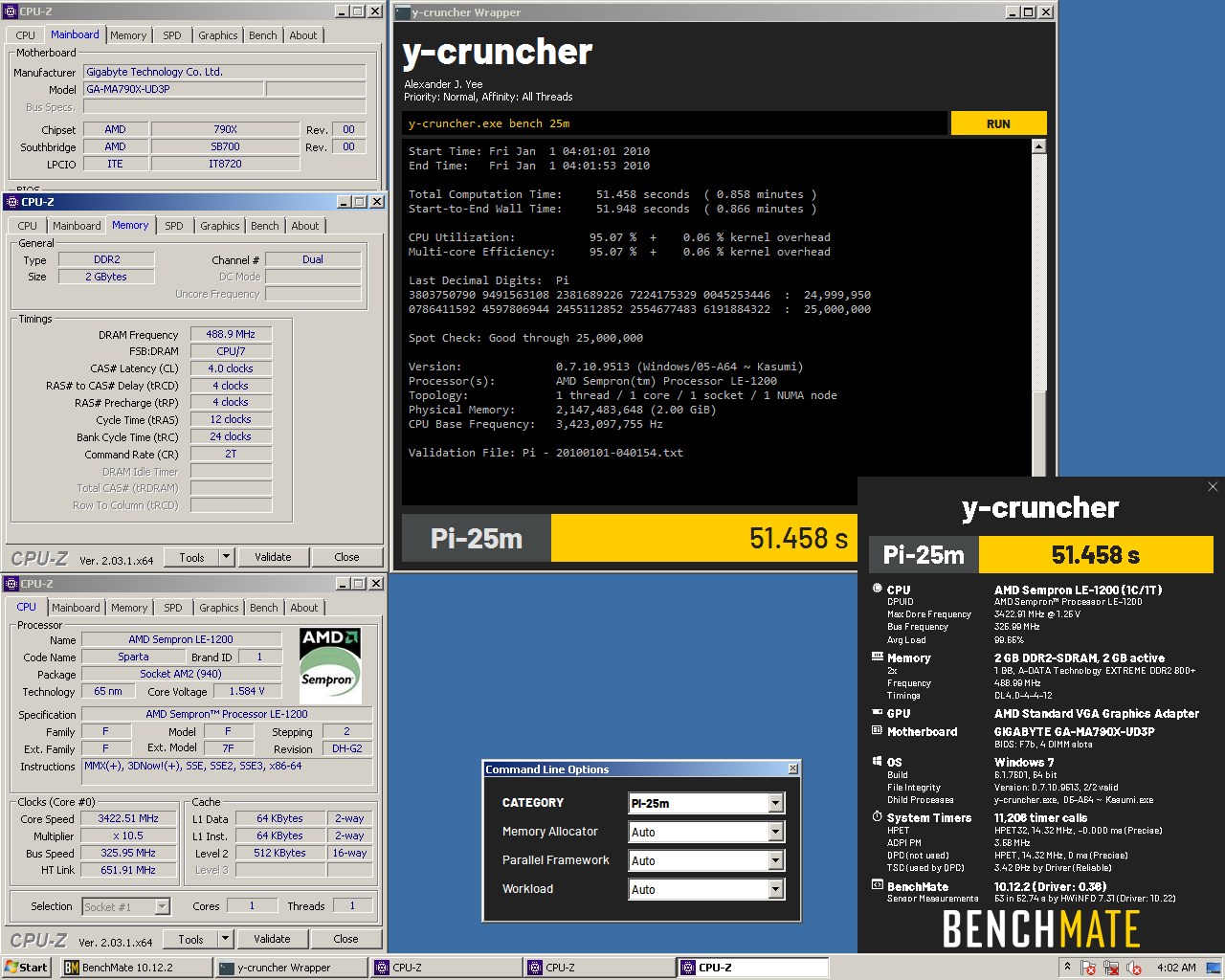The width and height of the screenshot is (1225, 980).
Task: Close the BenchMate result panel with X
Action: tap(1213, 487)
